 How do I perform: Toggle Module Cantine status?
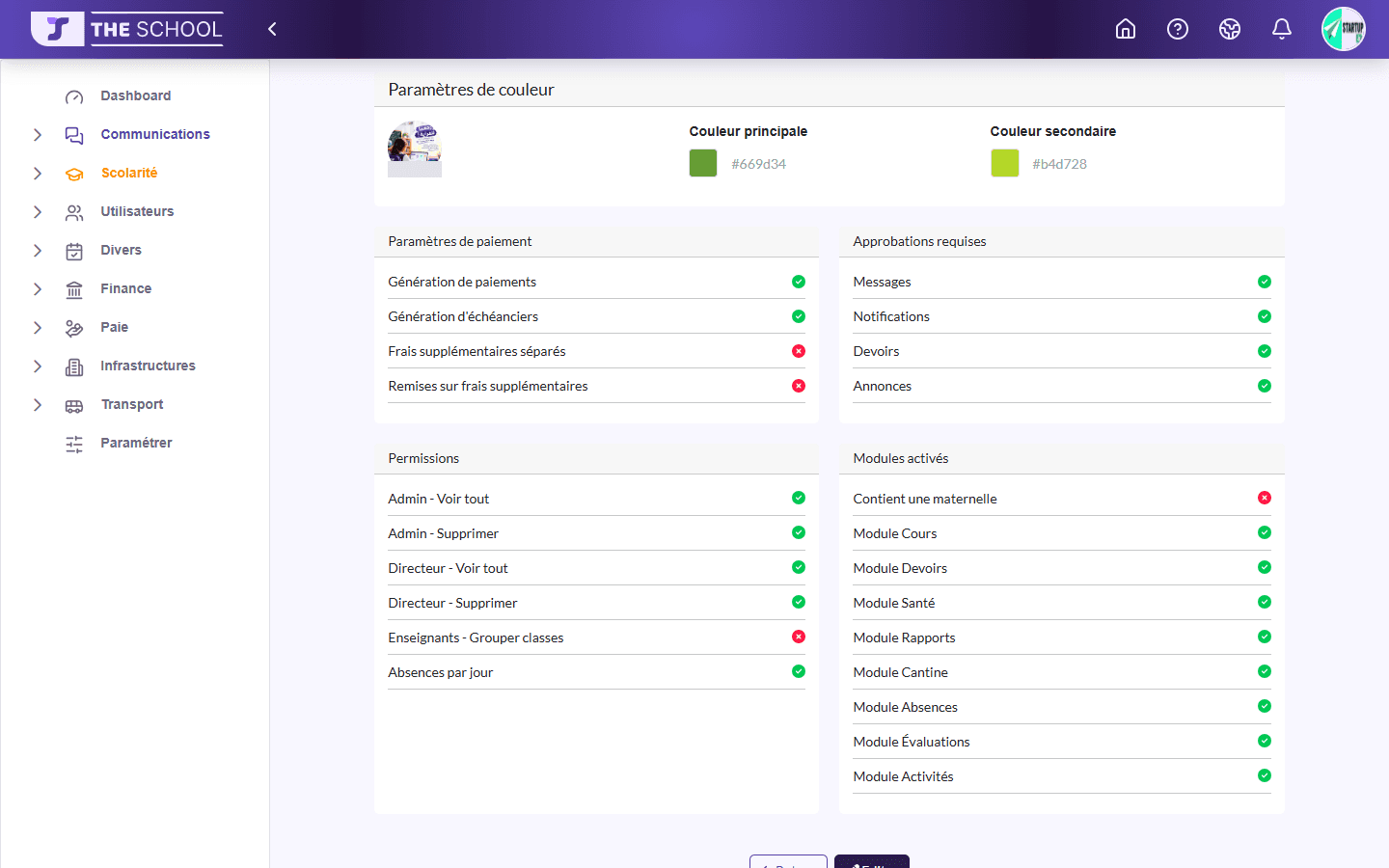pyautogui.click(x=1265, y=671)
